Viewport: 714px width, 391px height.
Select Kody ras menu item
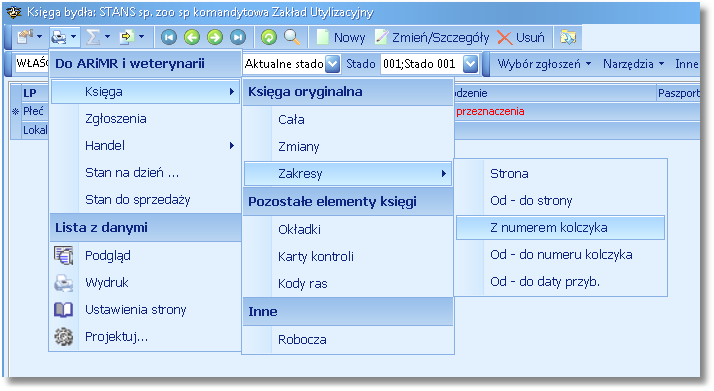point(348,284)
